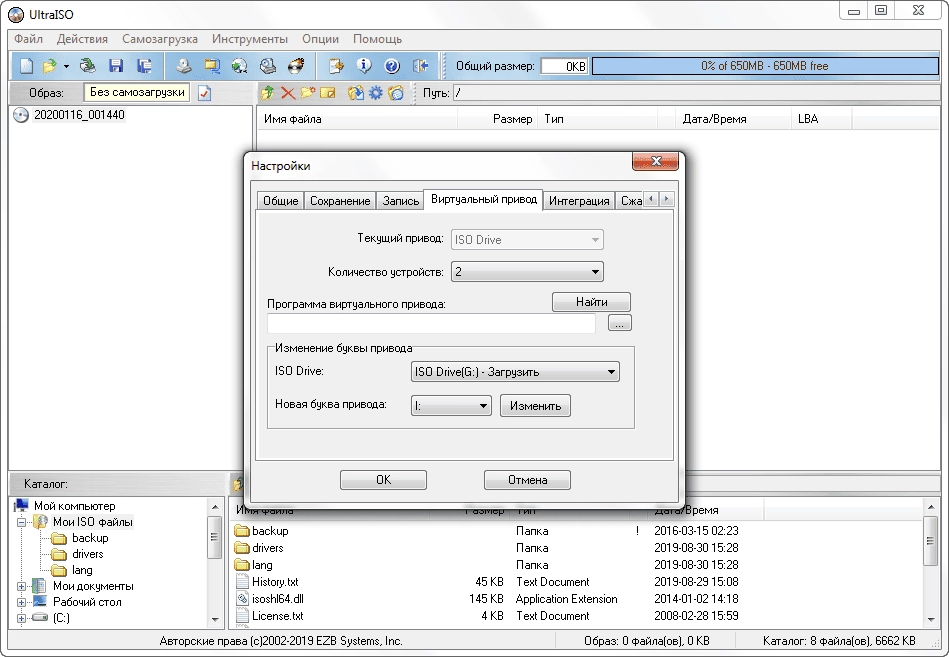Create a new image with toolbar New icon

[27, 66]
